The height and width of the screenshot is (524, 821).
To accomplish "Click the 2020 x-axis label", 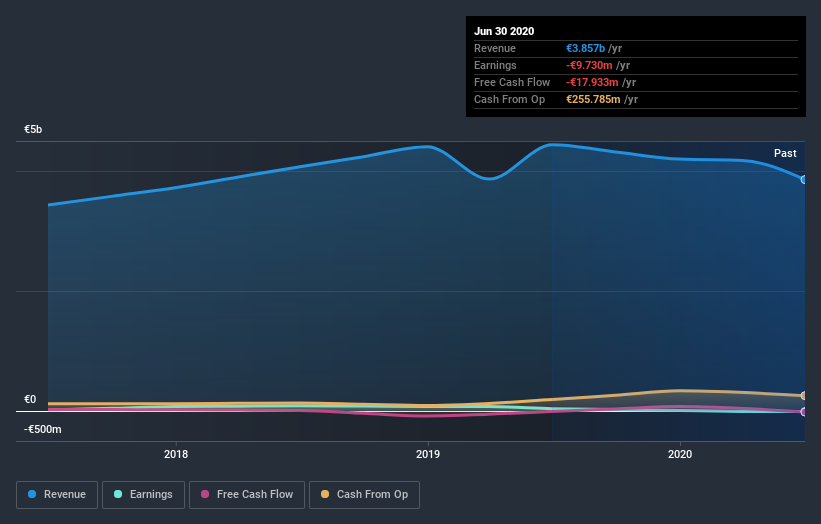I will pyautogui.click(x=680, y=454).
